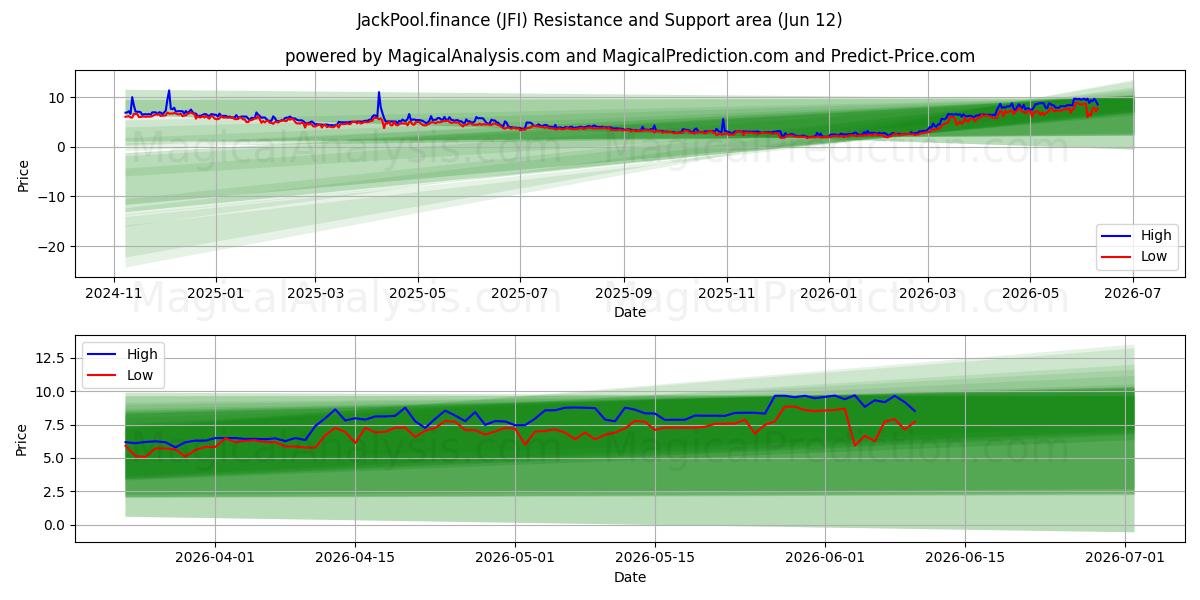This screenshot has width=1200, height=600.
Task: Click the 2025-11 date tick label
Action: 726,294
